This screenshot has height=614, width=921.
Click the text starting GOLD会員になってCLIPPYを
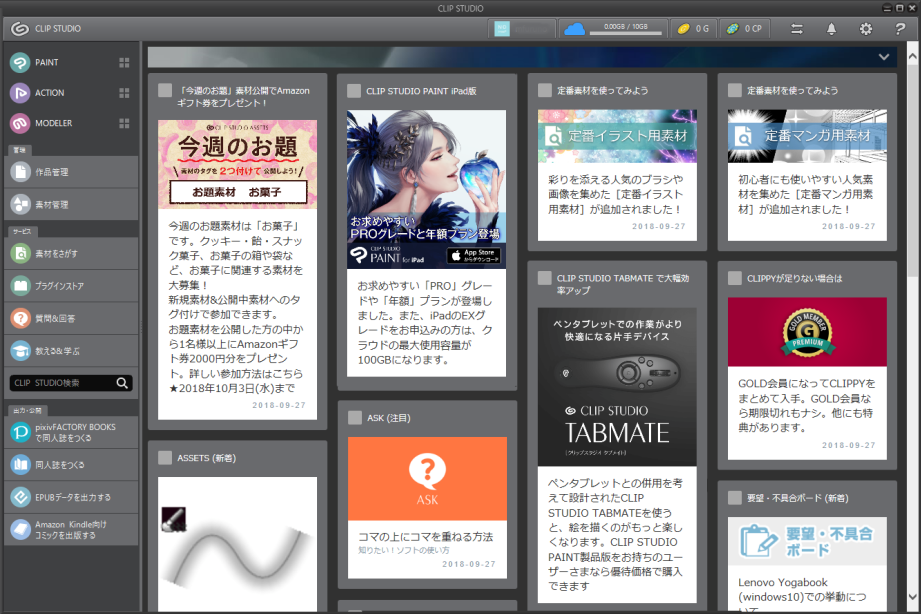[x=806, y=405]
